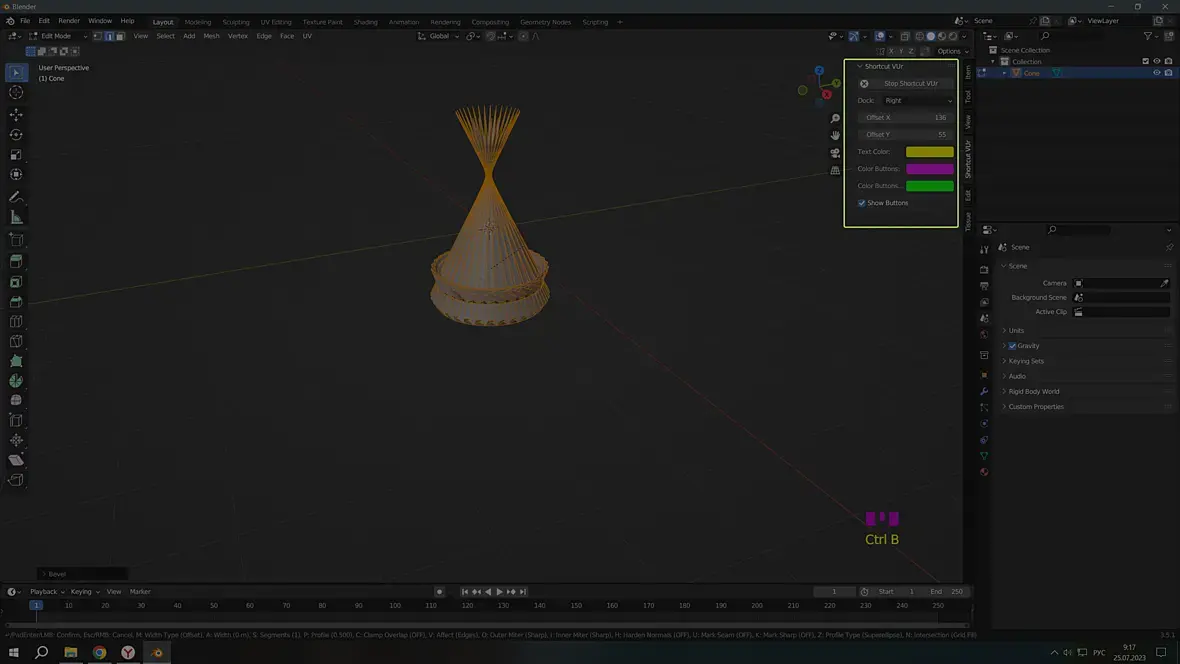Hide the Collection in viewport

1157,61
